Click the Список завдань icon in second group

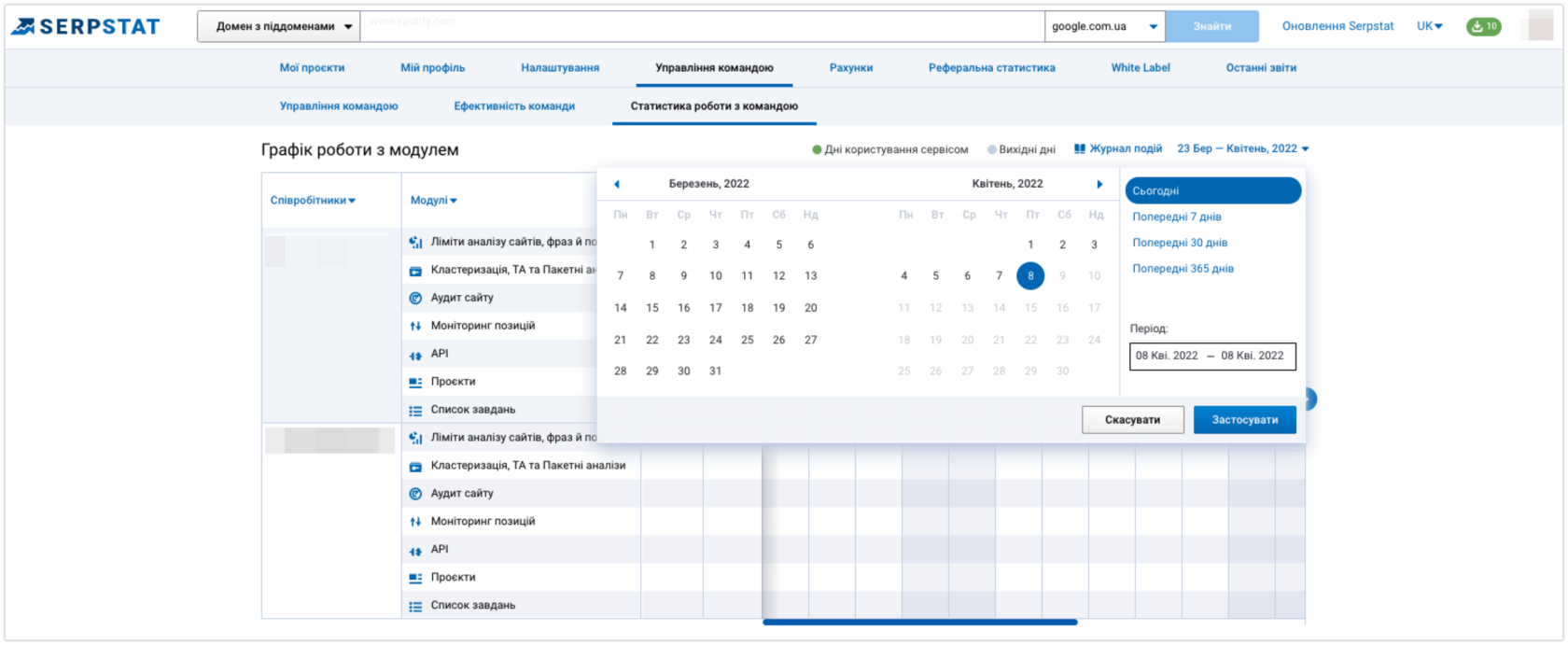coord(415,606)
